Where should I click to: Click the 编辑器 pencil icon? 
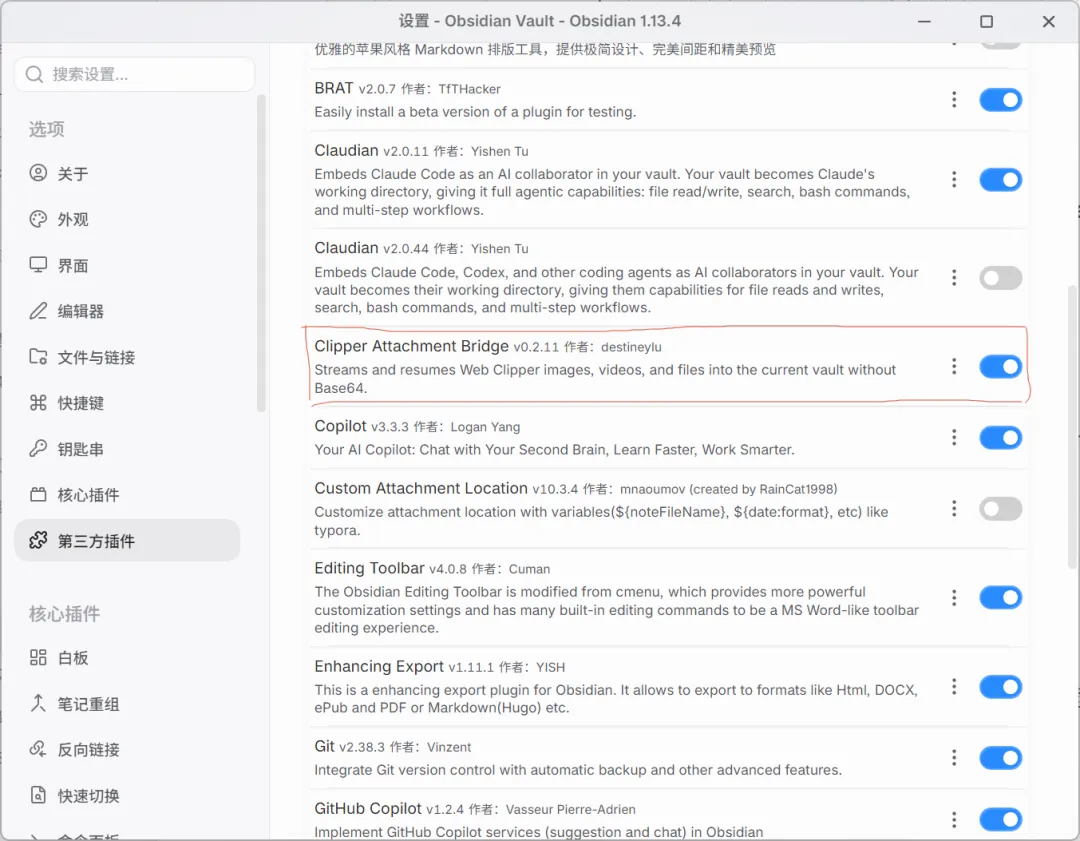(x=38, y=311)
